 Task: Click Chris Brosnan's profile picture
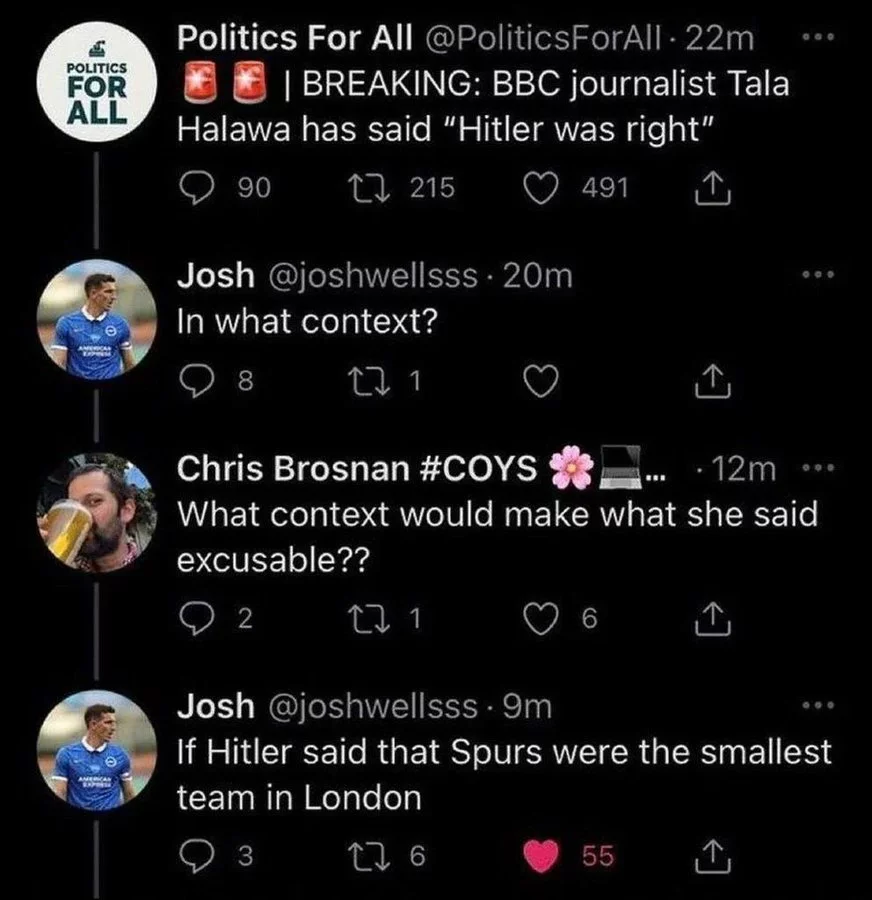[96, 512]
